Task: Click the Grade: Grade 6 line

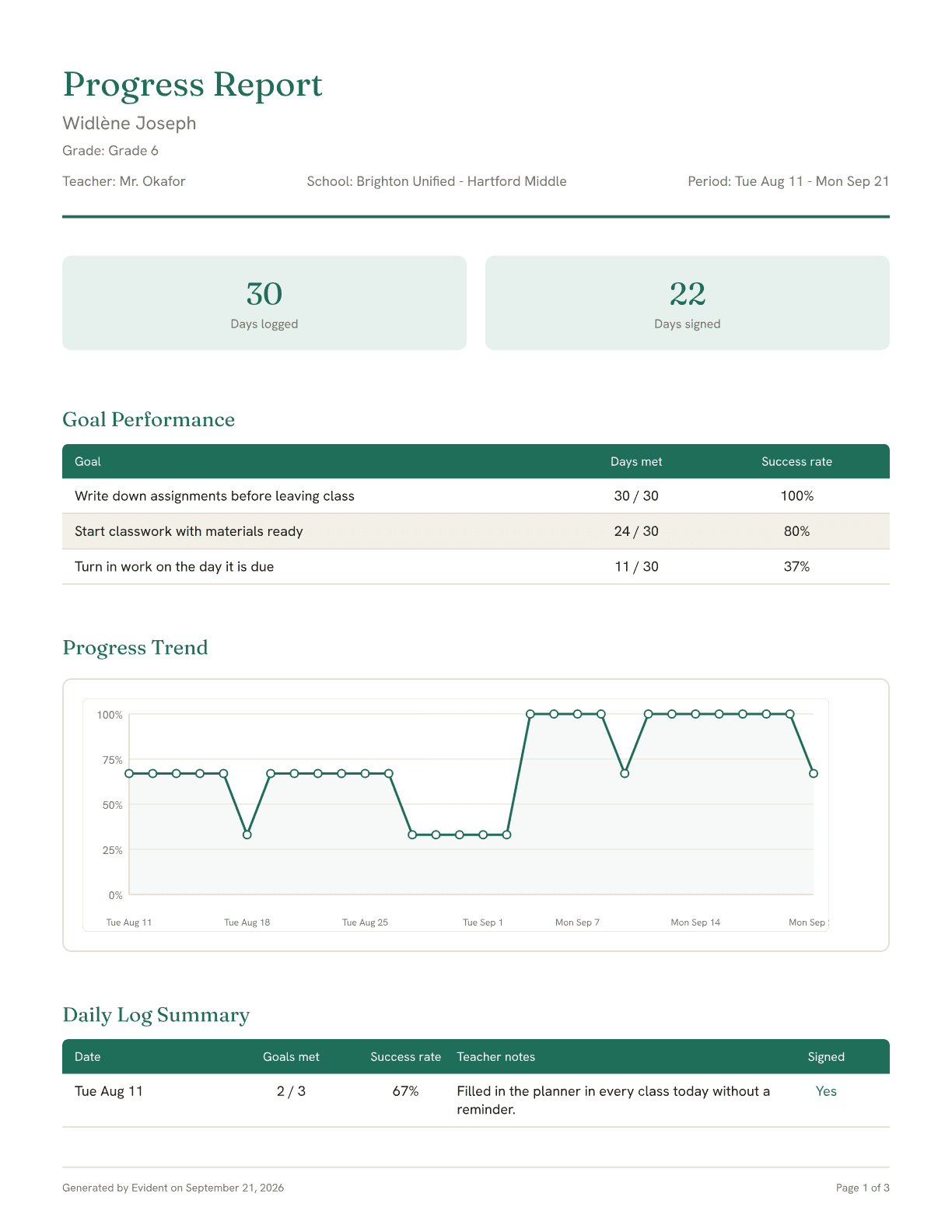Action: point(110,150)
